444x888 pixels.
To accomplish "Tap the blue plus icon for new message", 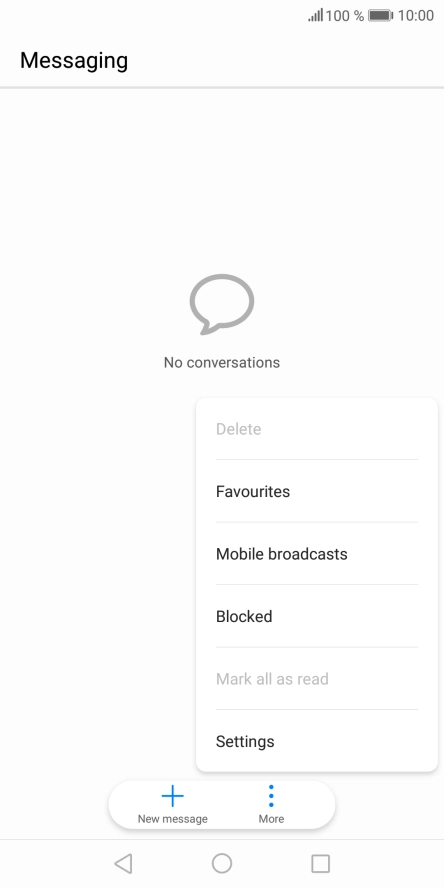I will pos(173,796).
